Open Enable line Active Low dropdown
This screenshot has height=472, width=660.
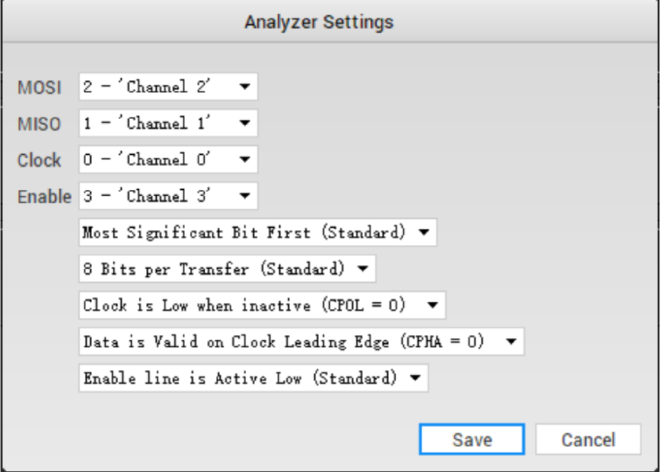[x=252, y=378]
